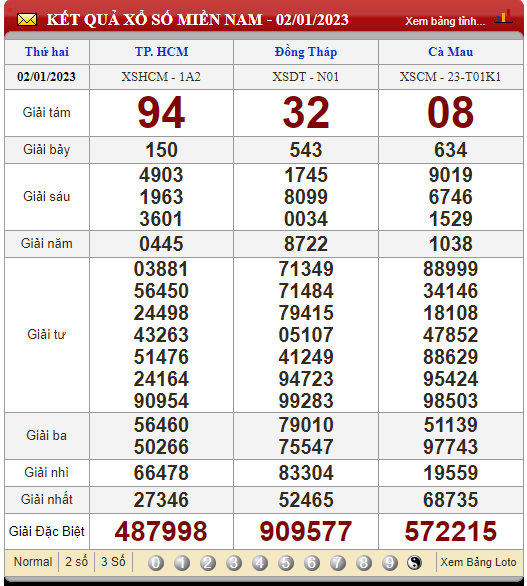The height and width of the screenshot is (586, 527).
Task: Select giải nhì number 66478
Action: (161, 473)
